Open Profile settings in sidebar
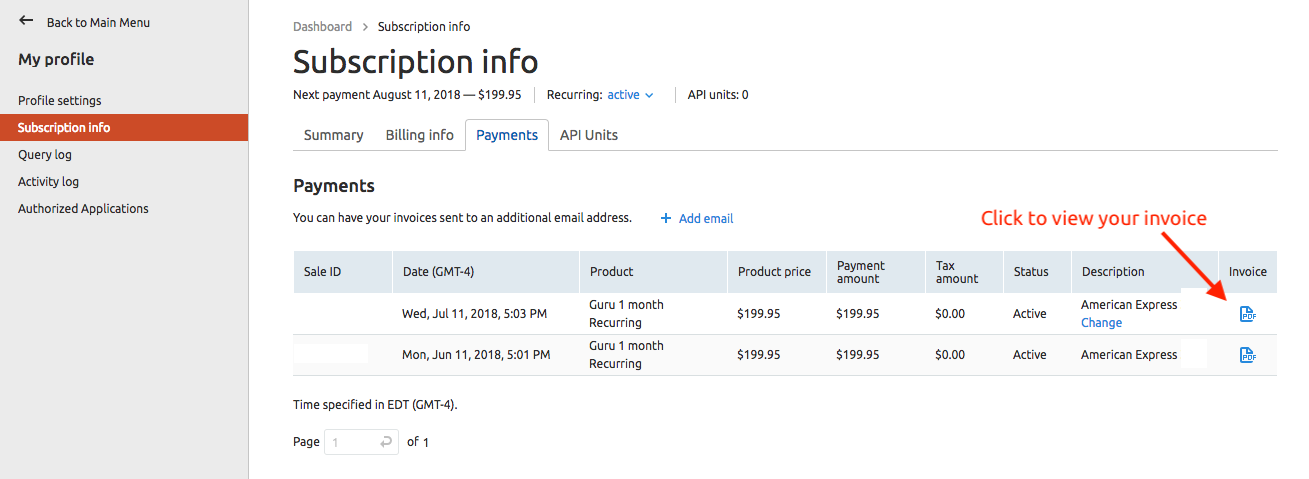 coord(59,100)
